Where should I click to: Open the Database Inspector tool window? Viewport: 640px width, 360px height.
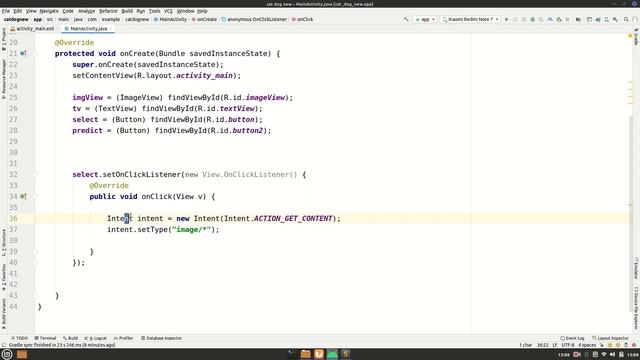tap(162, 338)
